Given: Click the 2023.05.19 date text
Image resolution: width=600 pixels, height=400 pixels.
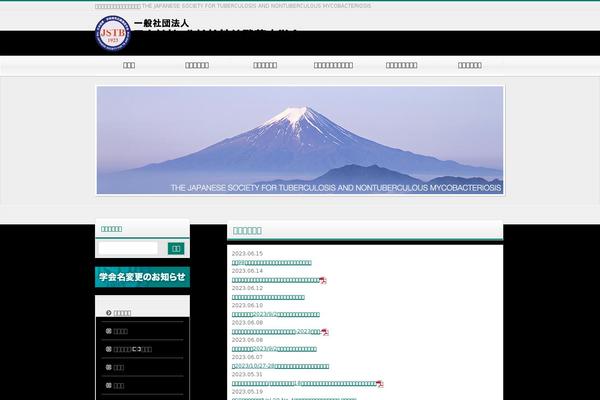Looking at the screenshot, I should point(247,392).
